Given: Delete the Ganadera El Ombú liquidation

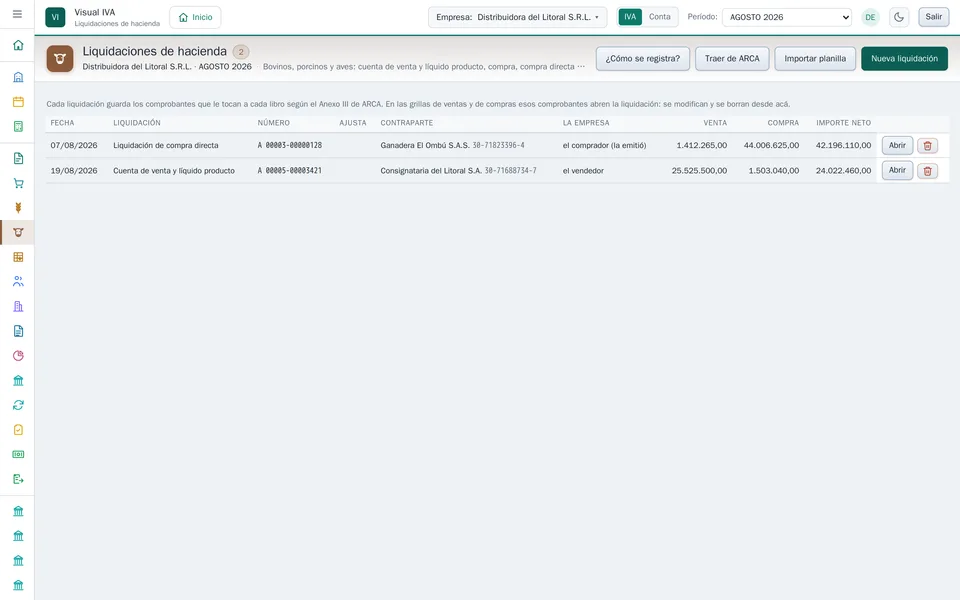Looking at the screenshot, I should [927, 146].
